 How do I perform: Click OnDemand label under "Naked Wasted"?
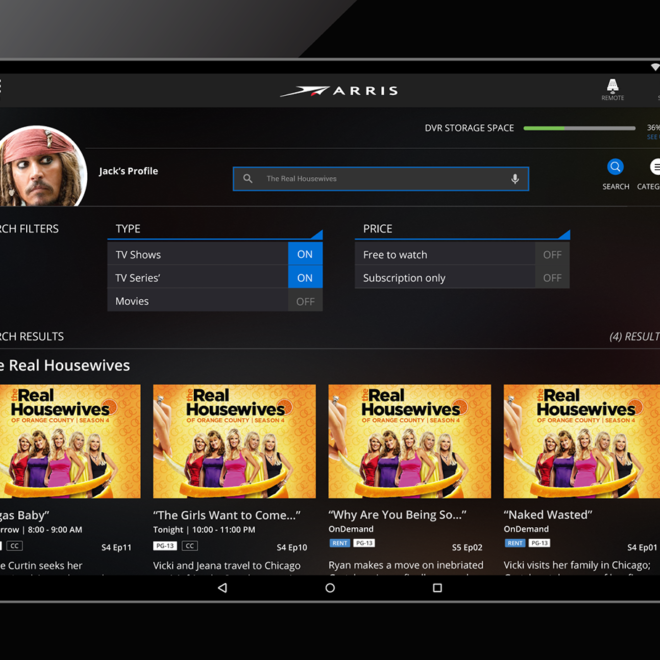526,529
